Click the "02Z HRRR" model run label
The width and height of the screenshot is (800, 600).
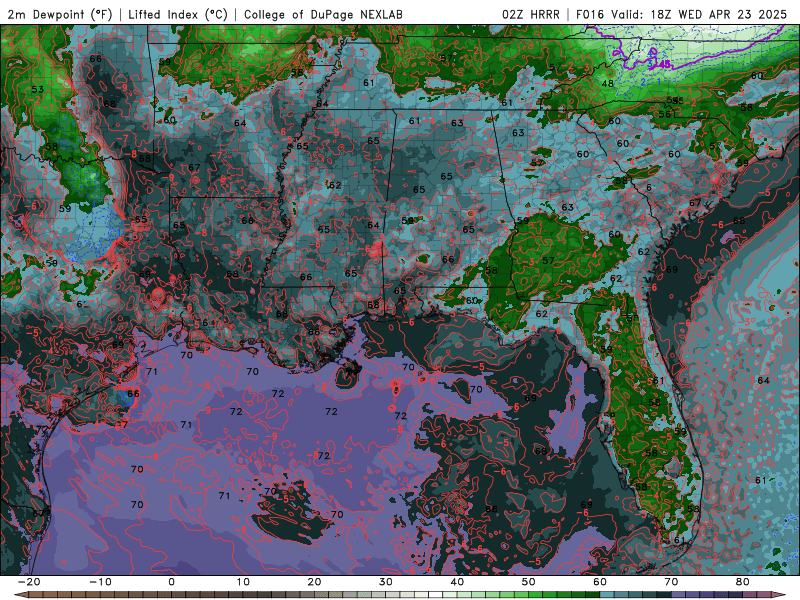coord(531,14)
